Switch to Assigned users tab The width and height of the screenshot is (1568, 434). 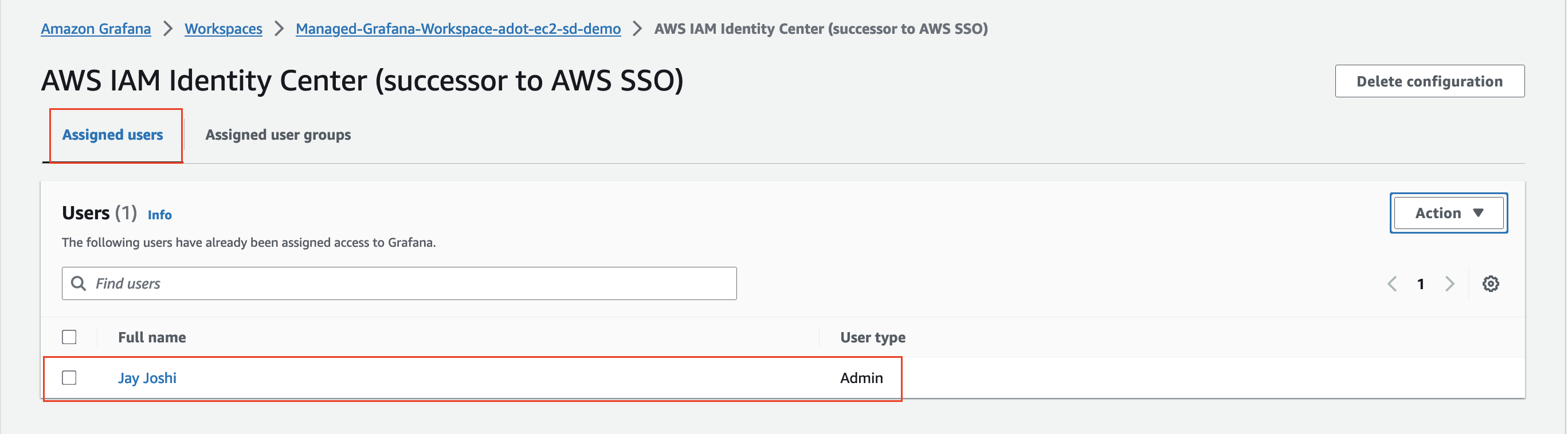(112, 135)
